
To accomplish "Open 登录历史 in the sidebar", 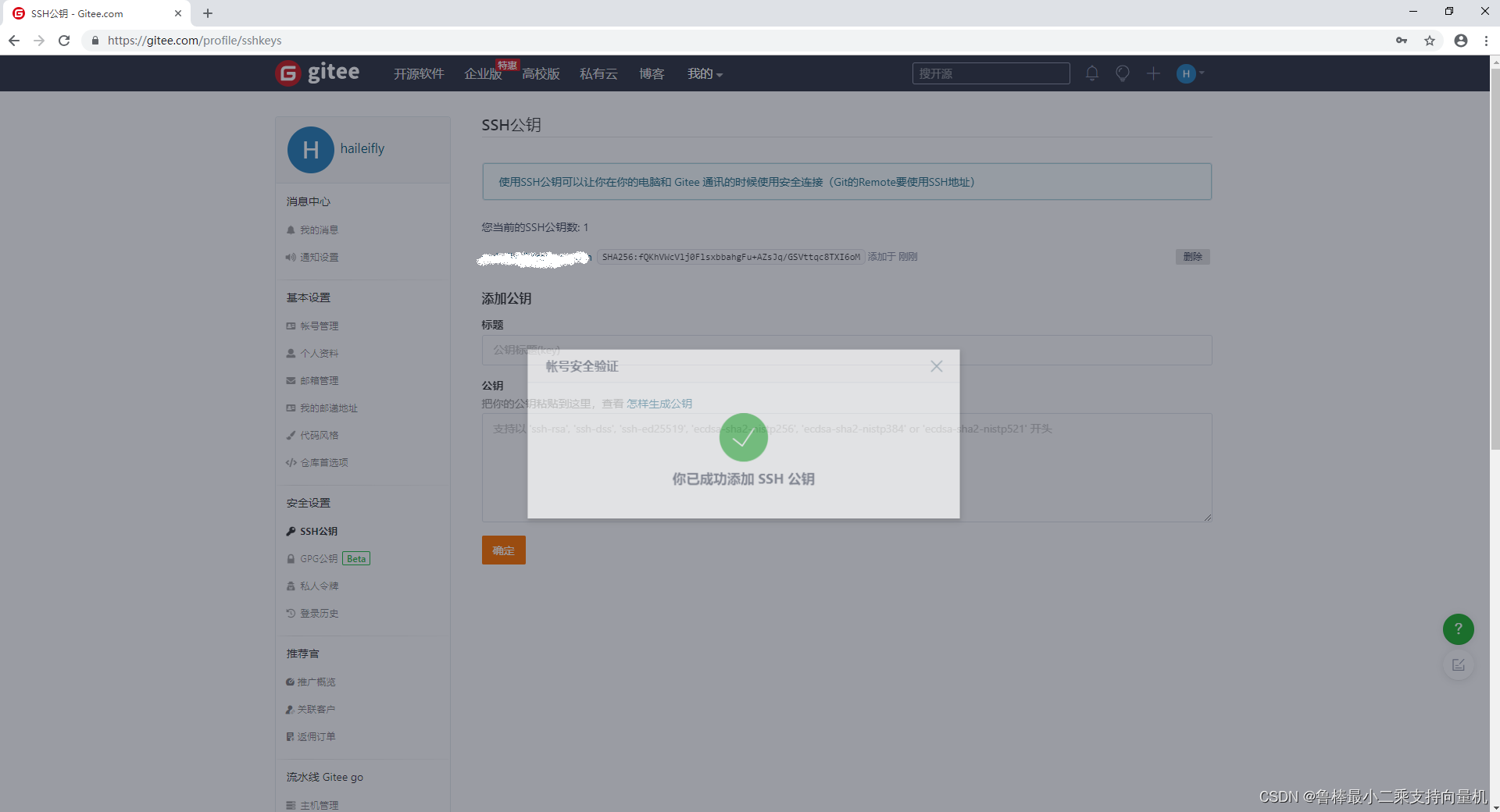I will click(312, 613).
